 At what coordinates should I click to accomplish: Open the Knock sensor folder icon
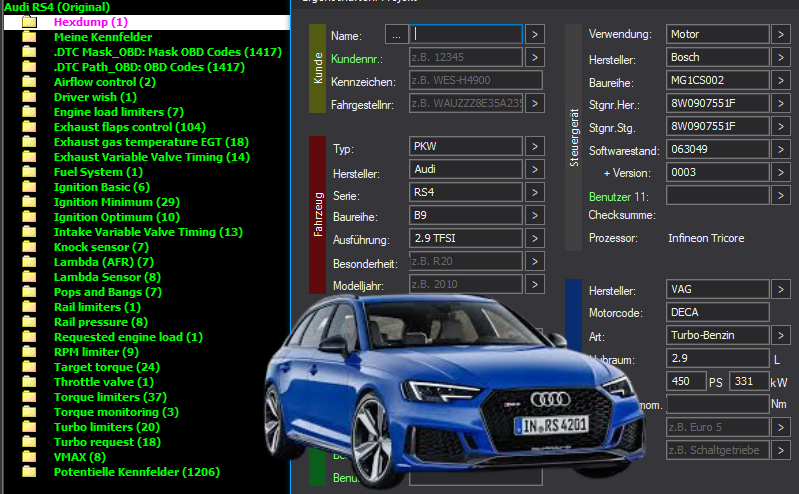point(30,247)
